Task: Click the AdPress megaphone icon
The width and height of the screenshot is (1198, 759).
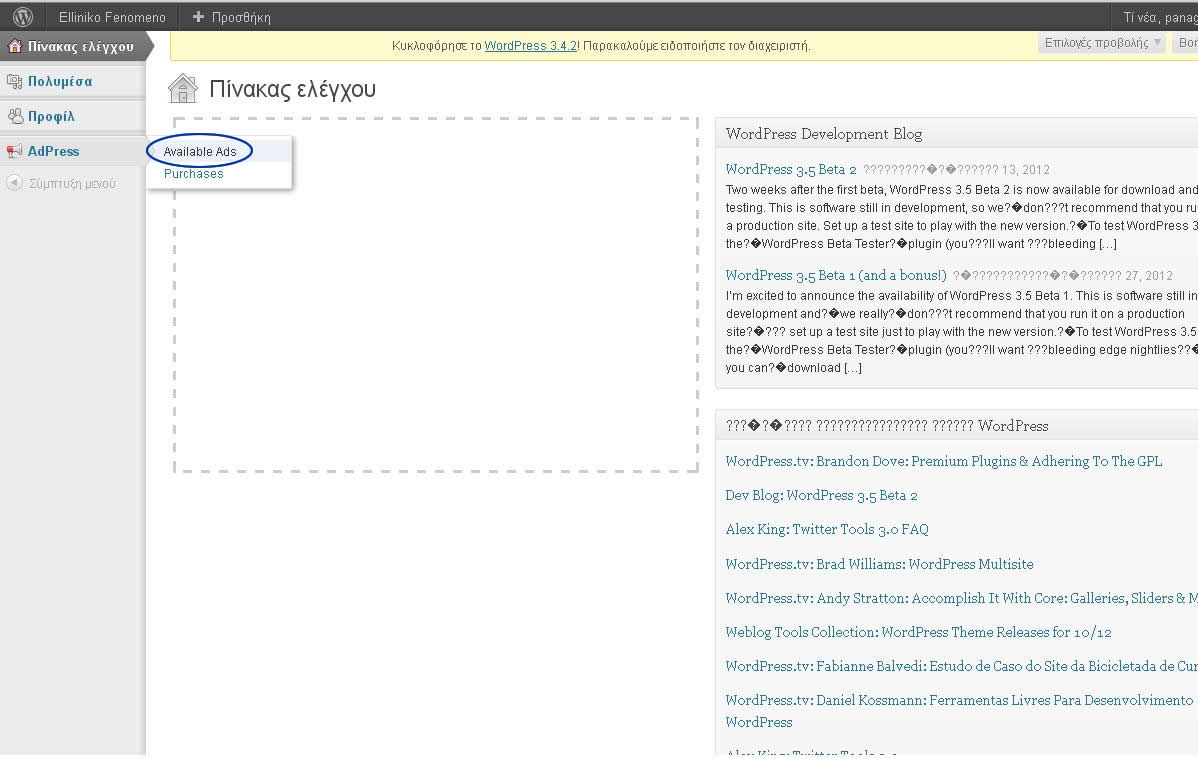Action: 14,151
